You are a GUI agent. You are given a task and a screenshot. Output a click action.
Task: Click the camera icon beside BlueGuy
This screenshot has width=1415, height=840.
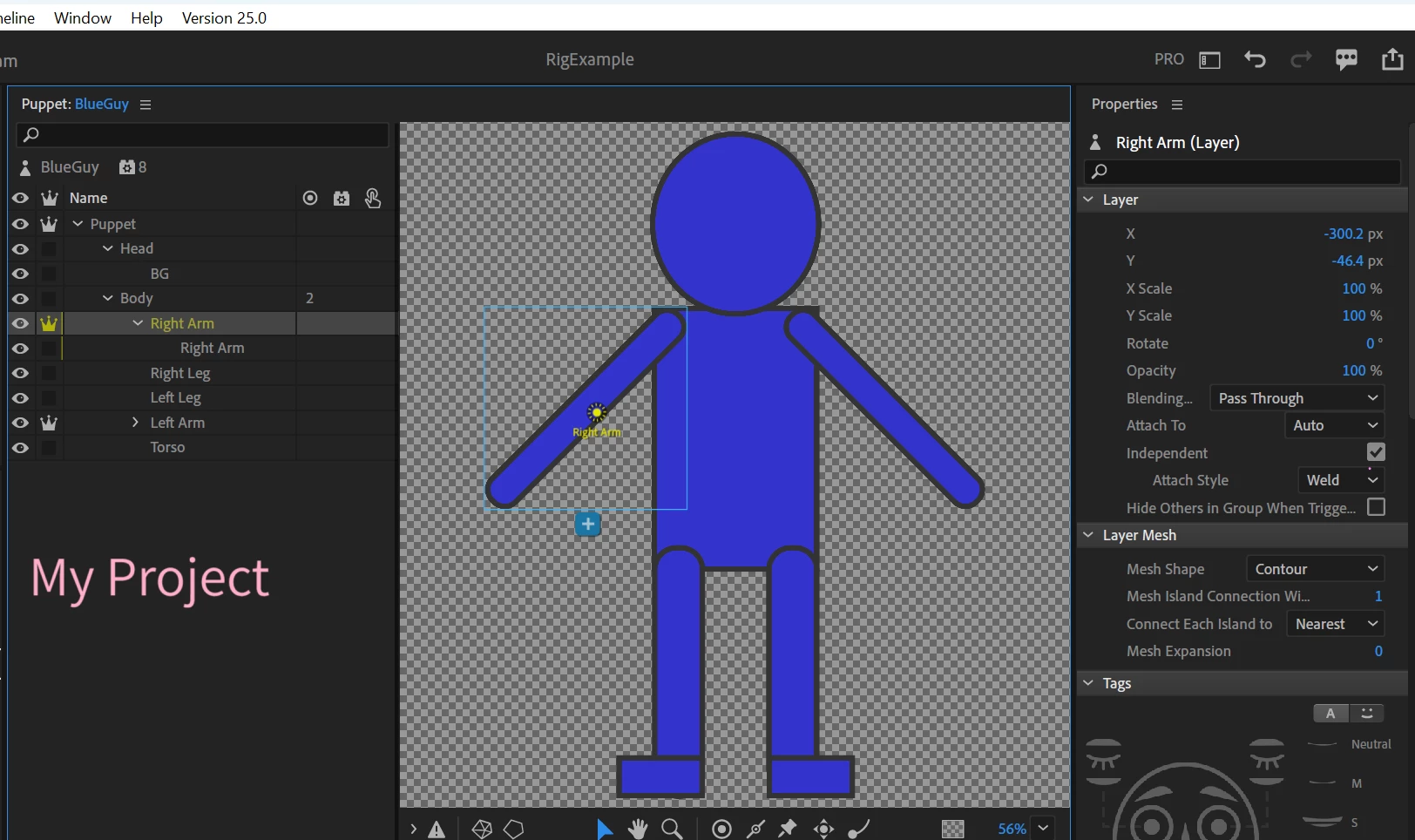point(127,167)
